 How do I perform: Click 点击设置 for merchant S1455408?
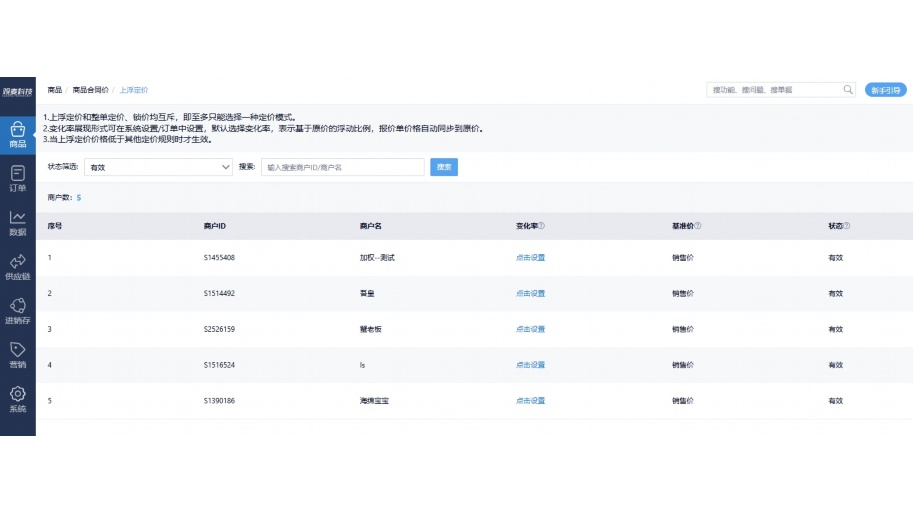[x=530, y=257]
